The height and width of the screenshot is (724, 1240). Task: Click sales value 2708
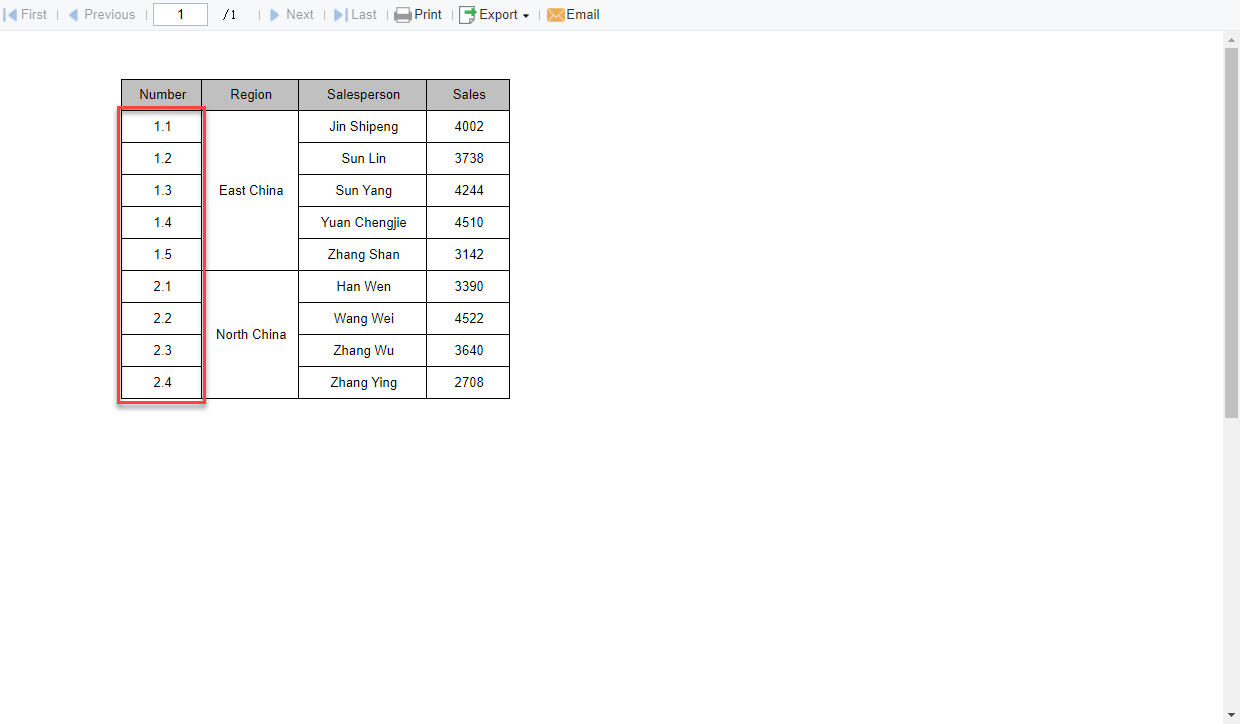[x=468, y=383]
